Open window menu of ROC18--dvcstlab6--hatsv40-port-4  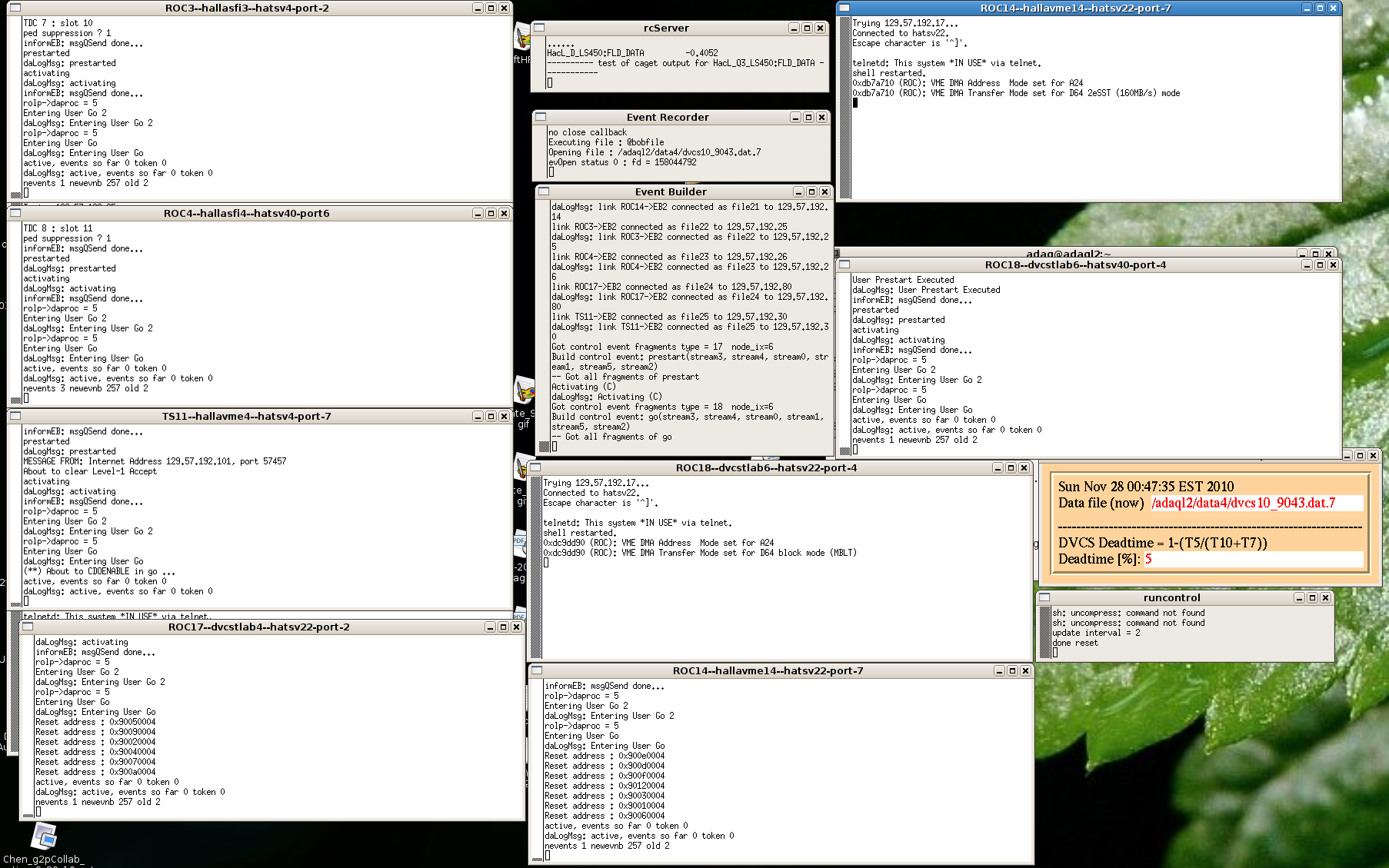click(x=844, y=265)
